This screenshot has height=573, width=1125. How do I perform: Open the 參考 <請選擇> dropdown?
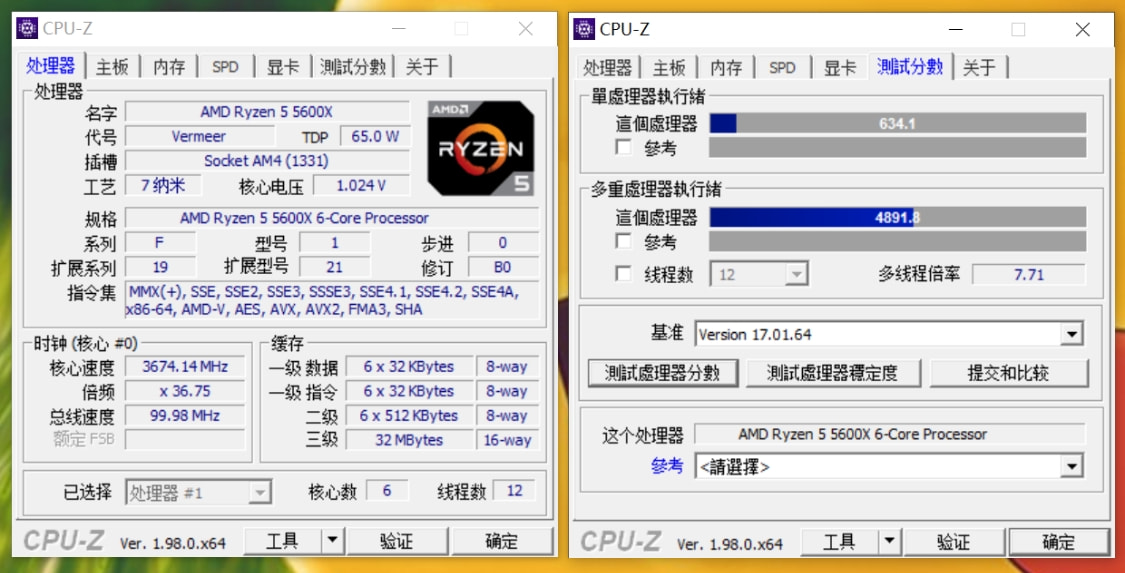click(889, 467)
